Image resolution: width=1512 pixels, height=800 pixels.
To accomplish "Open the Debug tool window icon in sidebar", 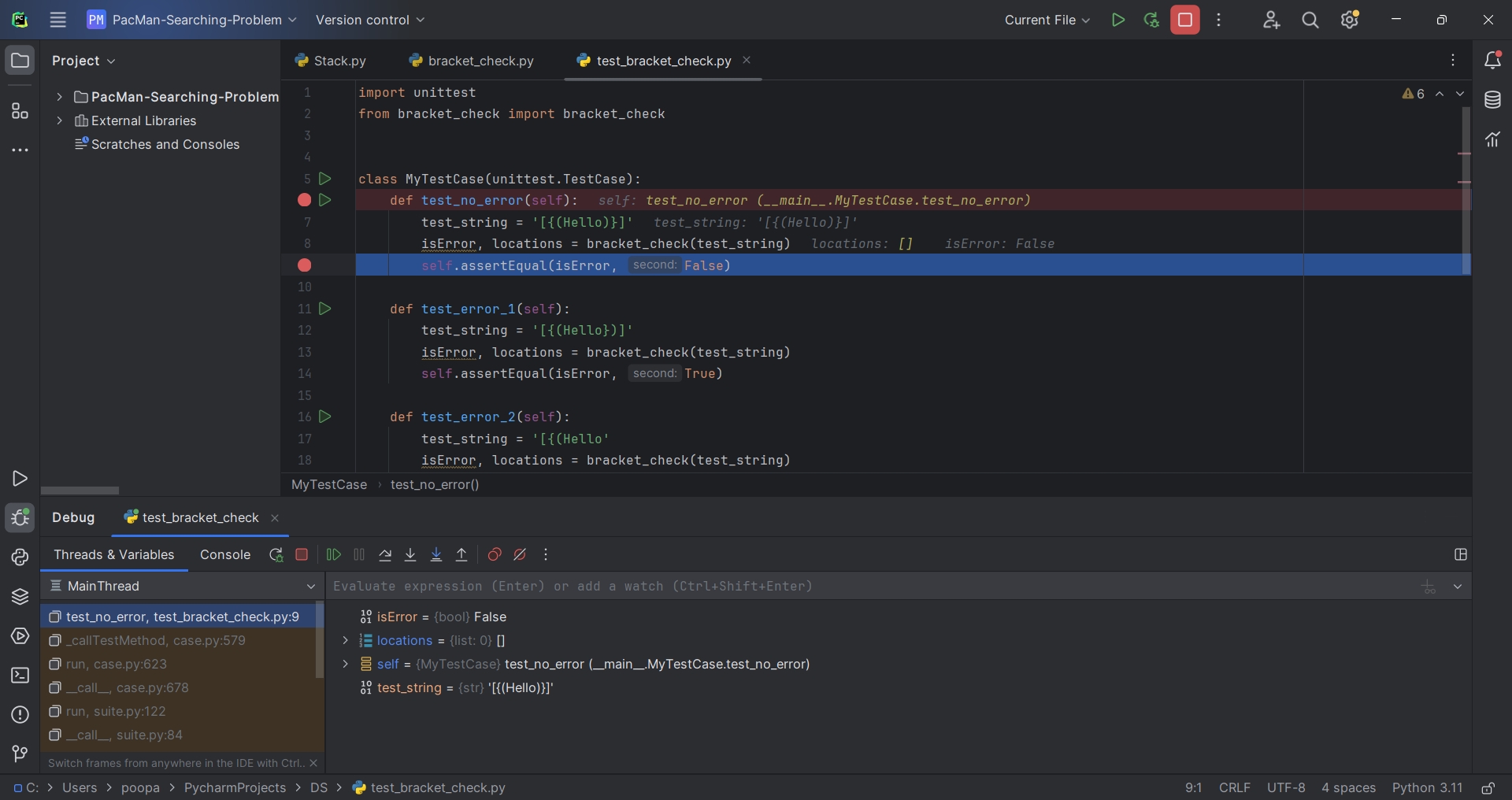I will tap(19, 518).
